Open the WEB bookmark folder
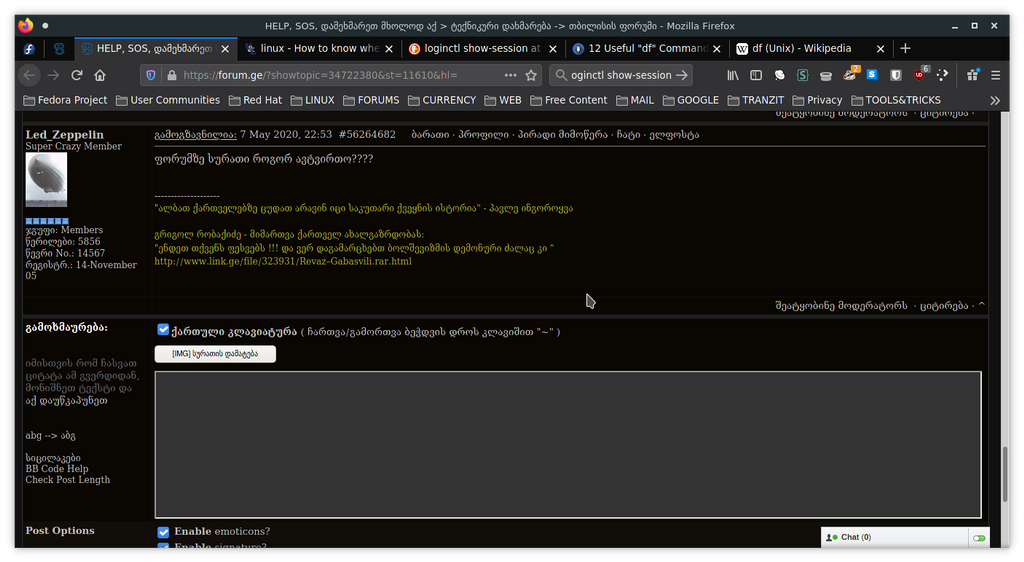This screenshot has height=562, width=1024. coord(503,101)
